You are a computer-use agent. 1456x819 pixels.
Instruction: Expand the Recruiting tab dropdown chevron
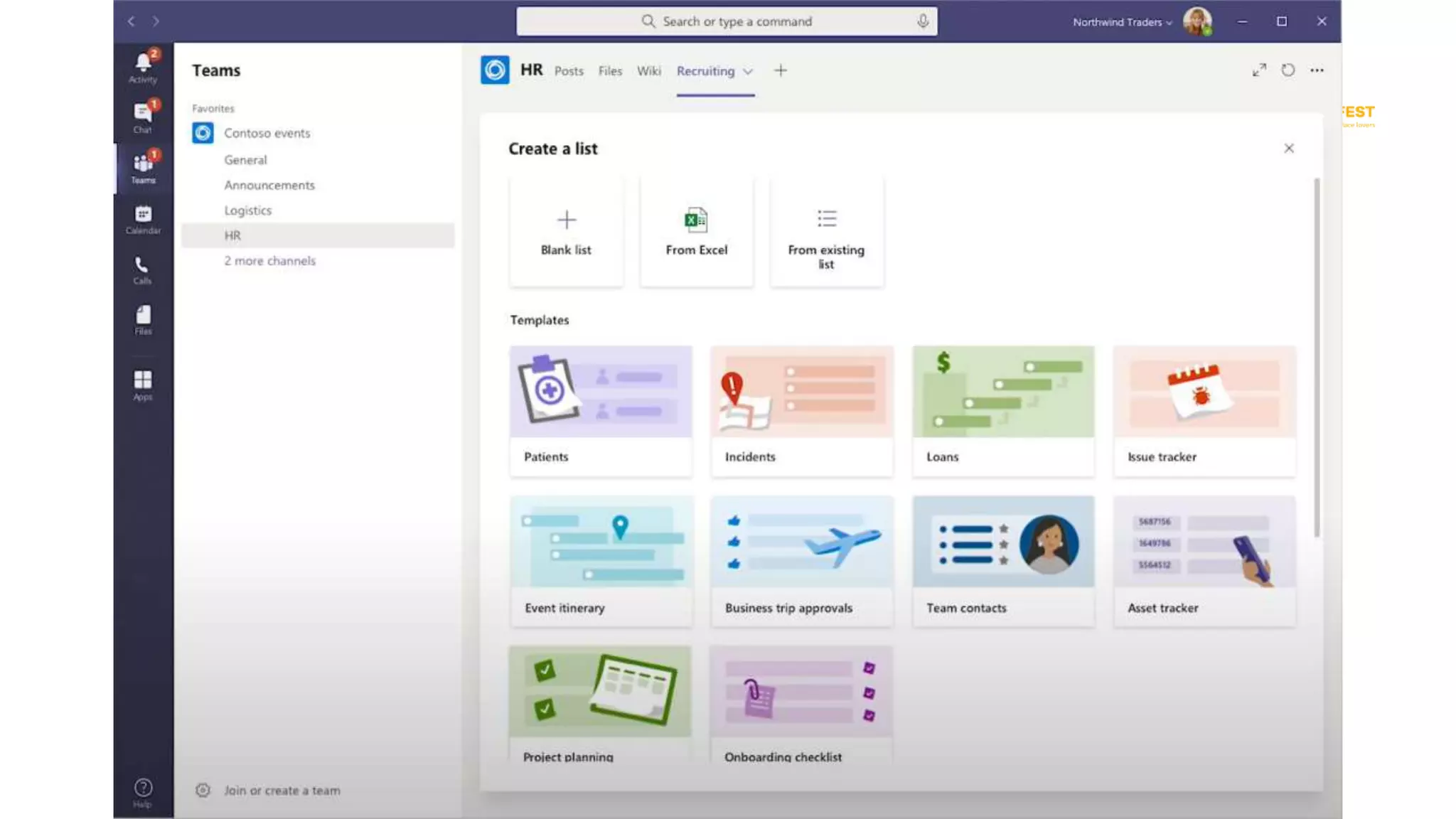(748, 71)
